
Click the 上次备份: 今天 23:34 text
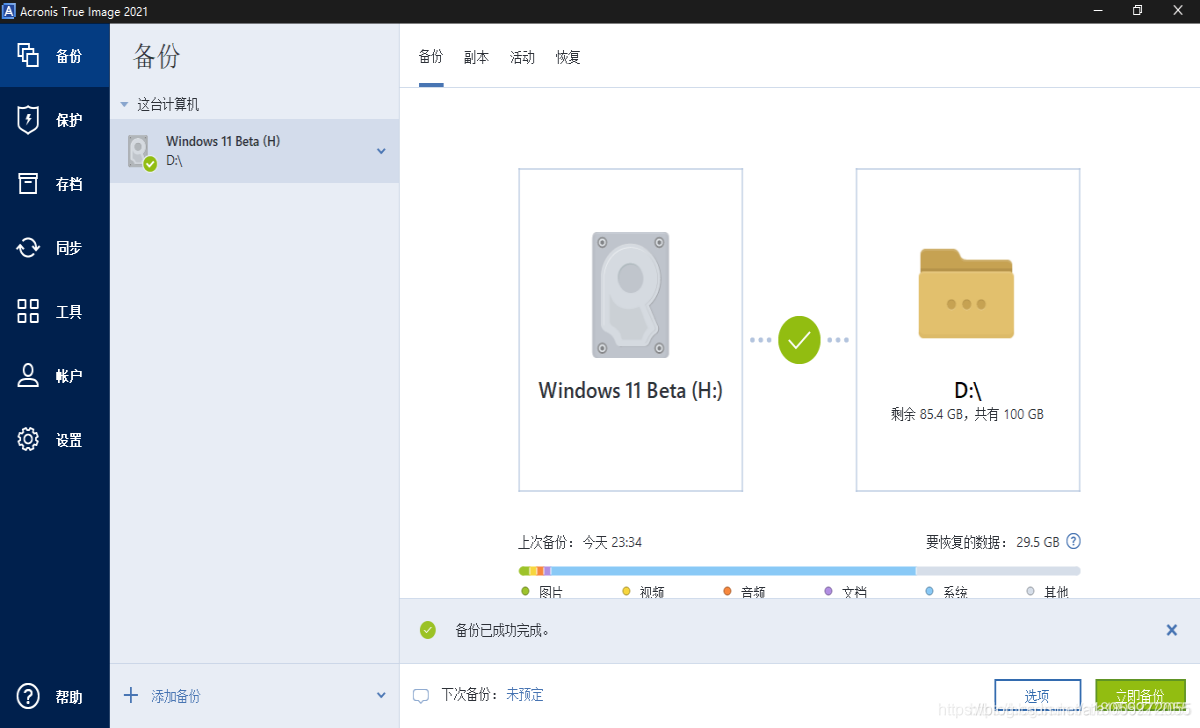pos(580,542)
